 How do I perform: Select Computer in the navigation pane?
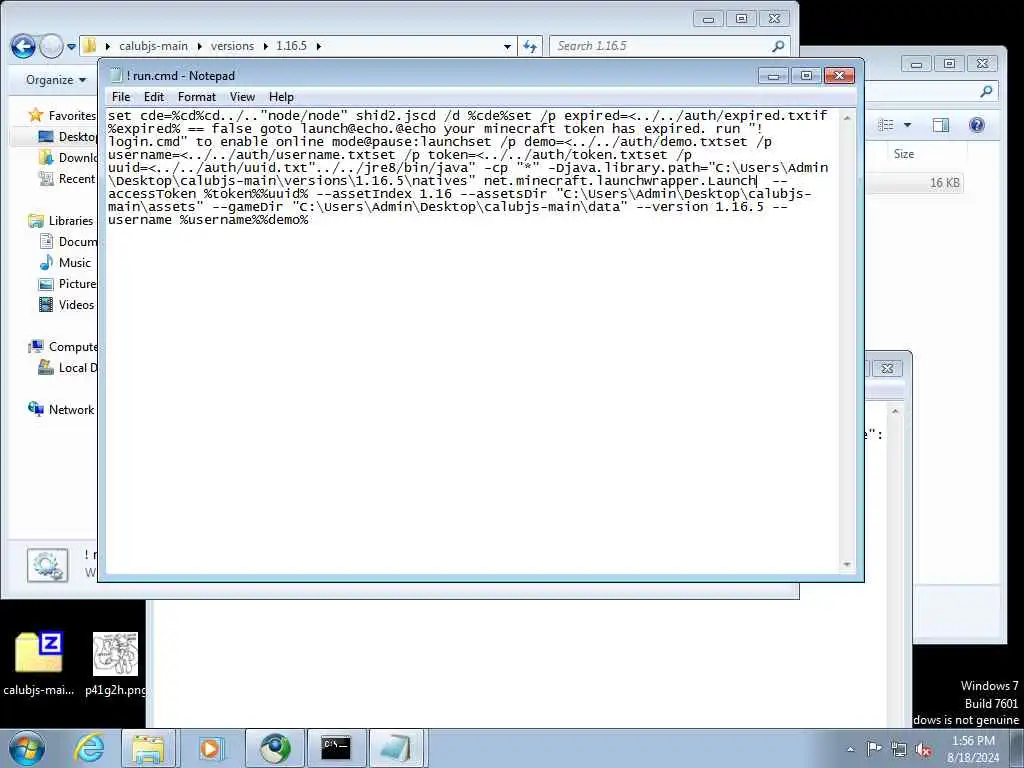coord(63,347)
